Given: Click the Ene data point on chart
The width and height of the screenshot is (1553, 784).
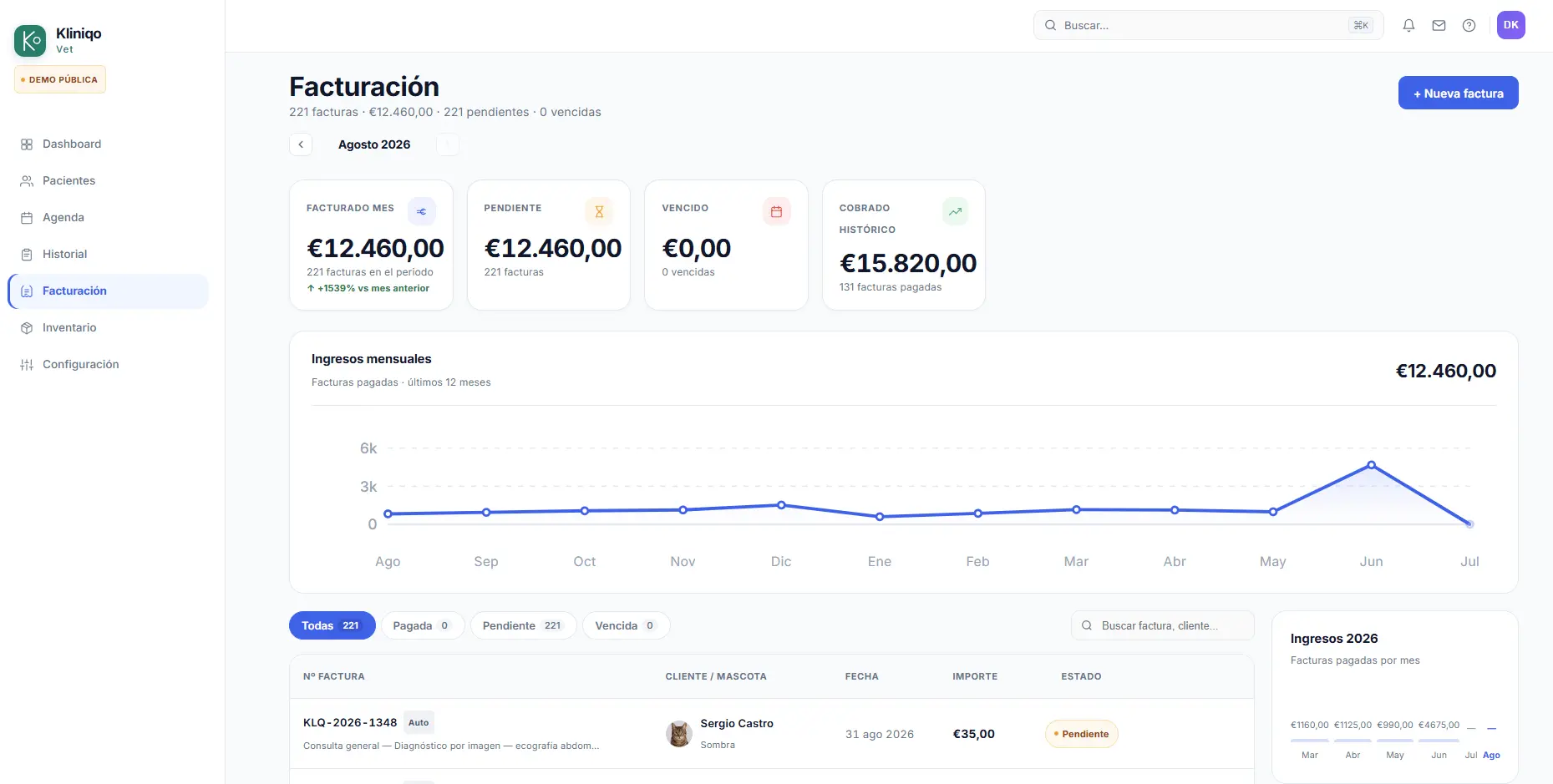Looking at the screenshot, I should pyautogui.click(x=880, y=517).
